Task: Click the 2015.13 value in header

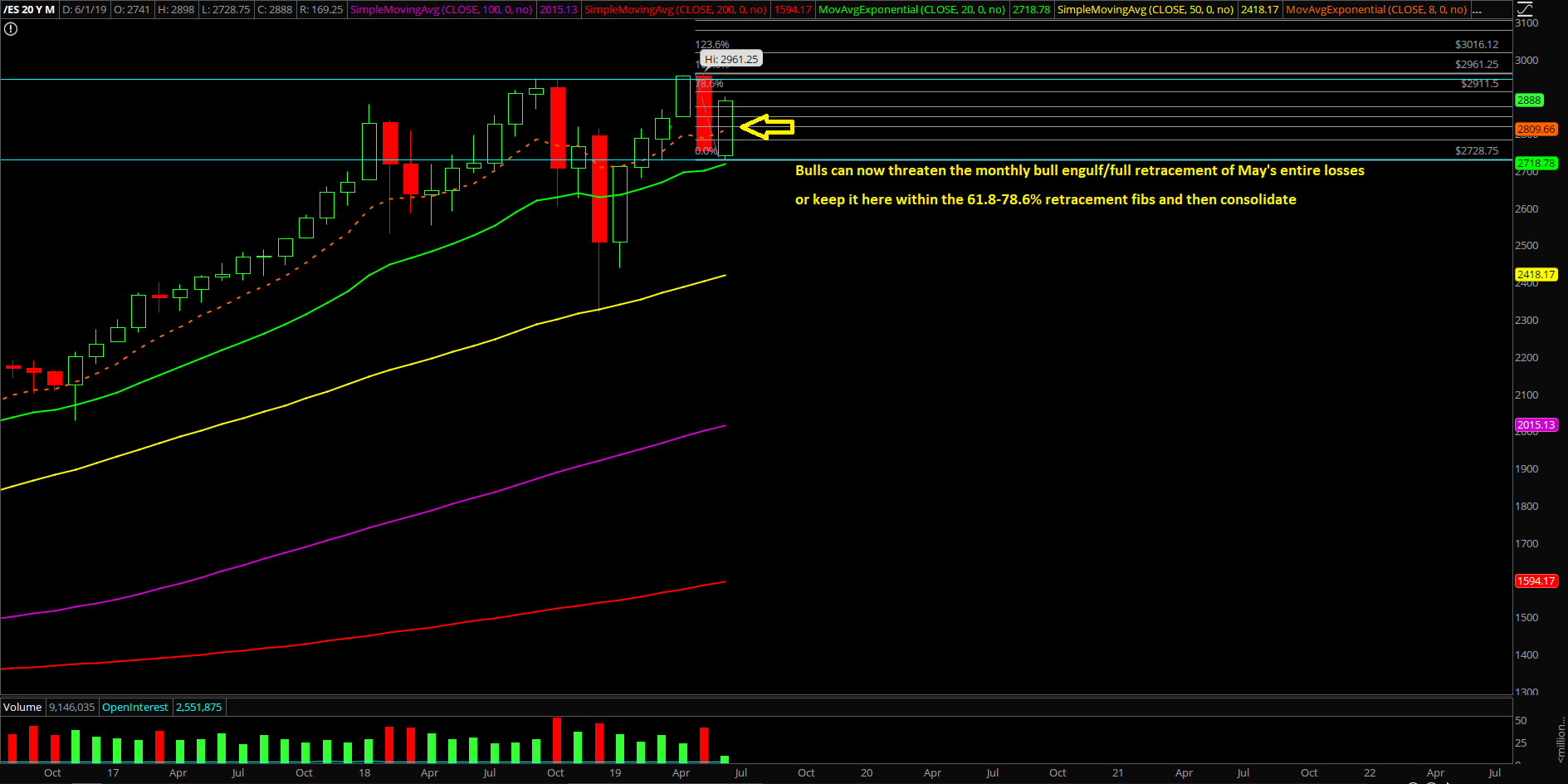Action: (558, 10)
